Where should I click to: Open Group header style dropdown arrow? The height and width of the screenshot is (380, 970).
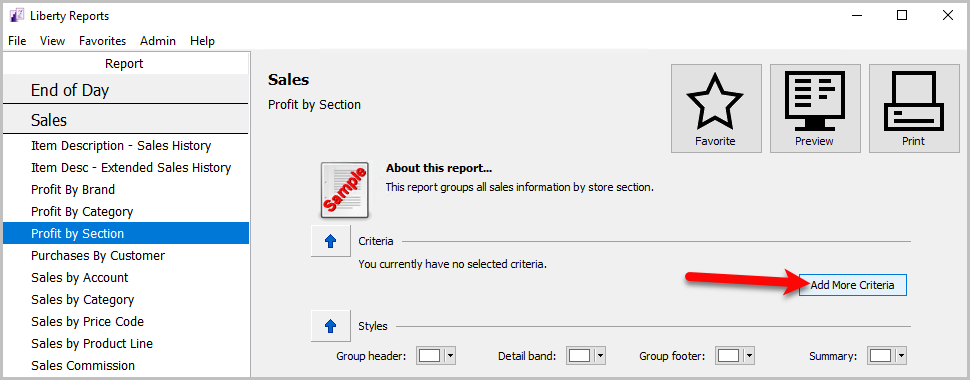click(x=450, y=356)
